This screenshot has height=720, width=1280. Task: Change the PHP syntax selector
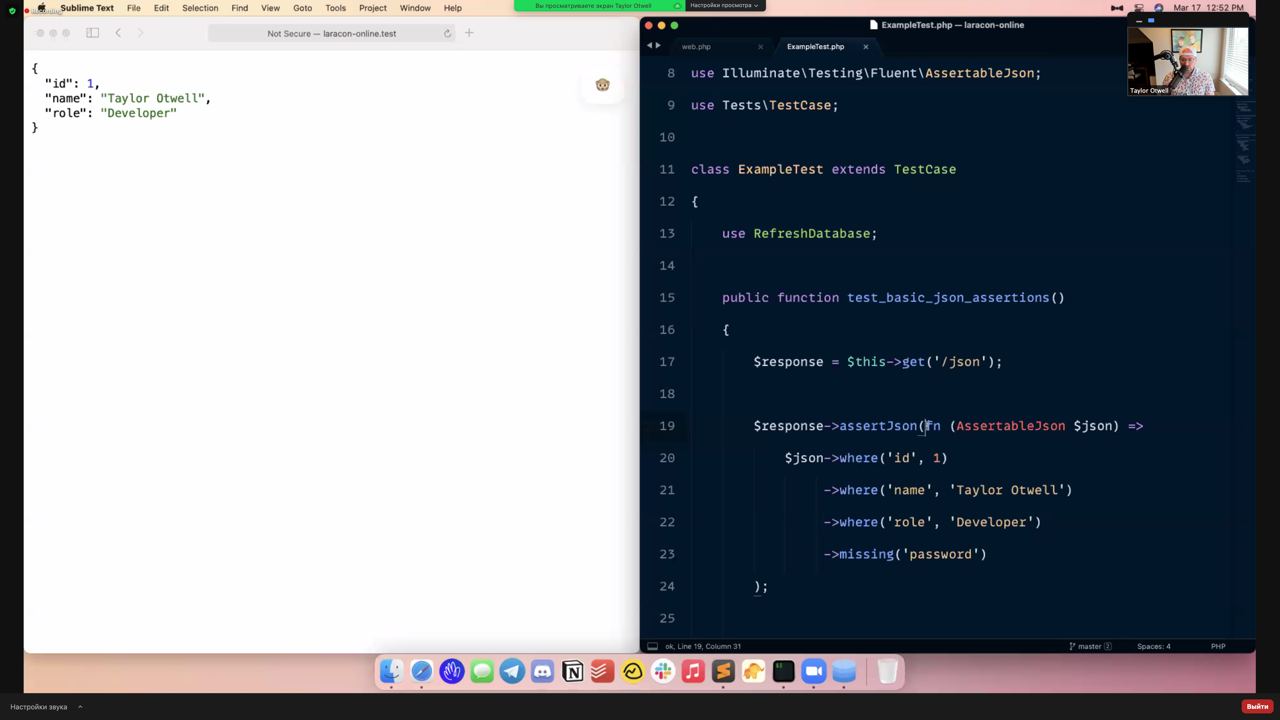(1218, 646)
